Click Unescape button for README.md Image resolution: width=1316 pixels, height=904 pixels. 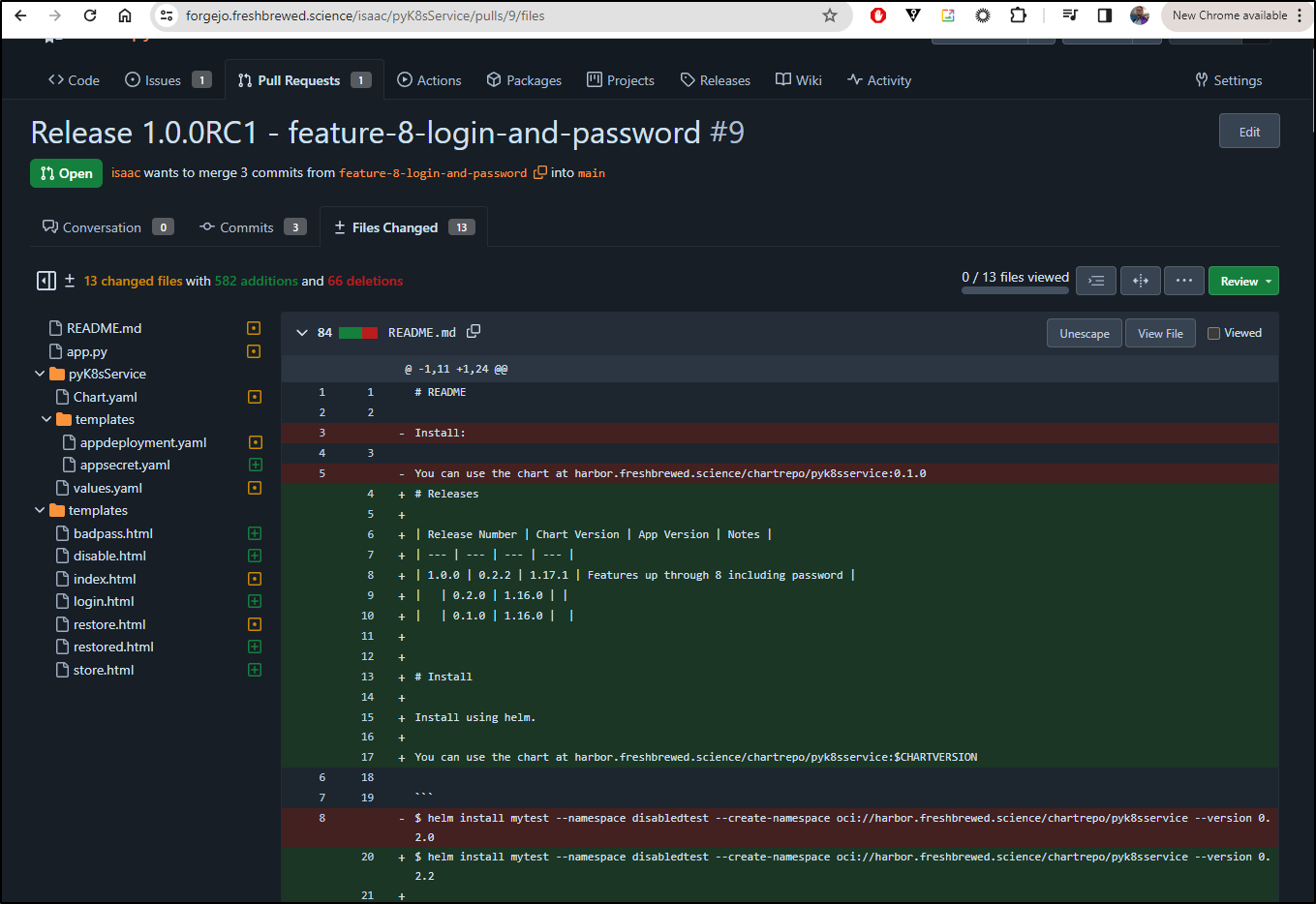(x=1085, y=333)
